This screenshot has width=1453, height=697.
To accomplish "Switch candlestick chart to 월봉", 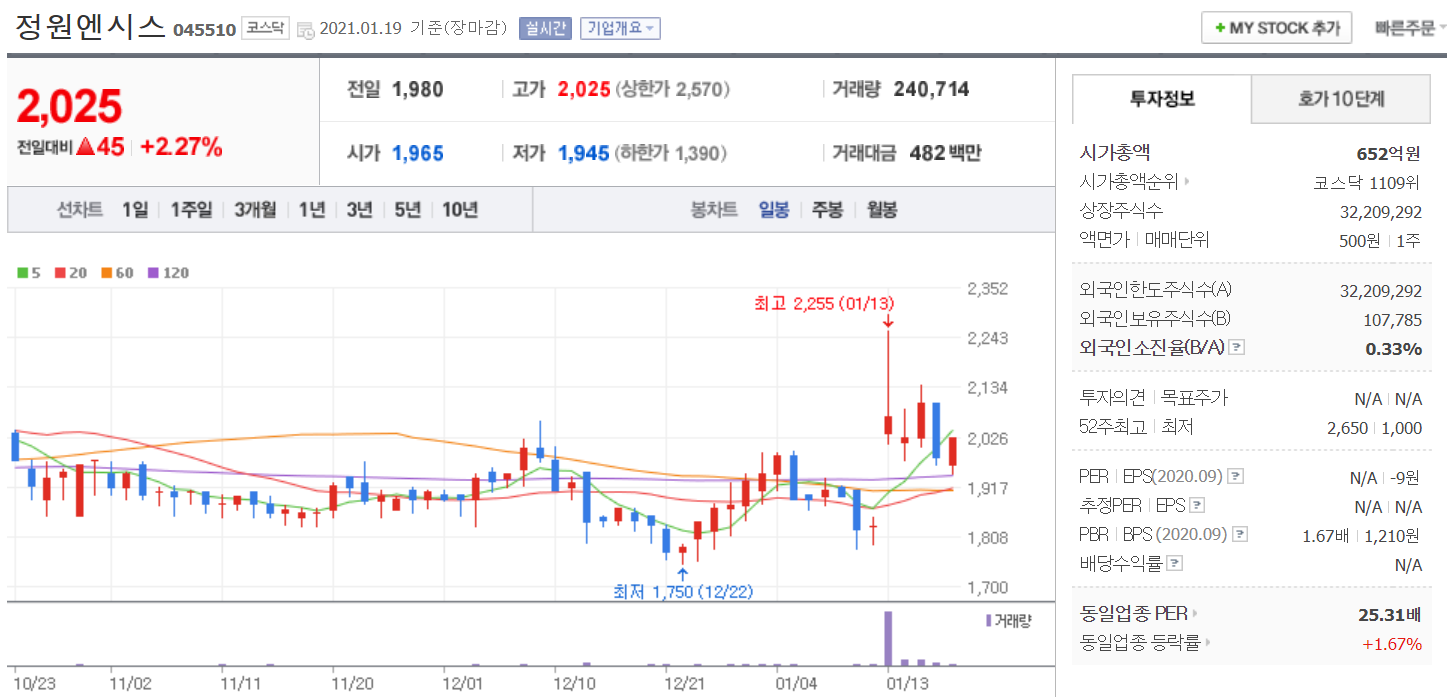I will click(x=881, y=210).
